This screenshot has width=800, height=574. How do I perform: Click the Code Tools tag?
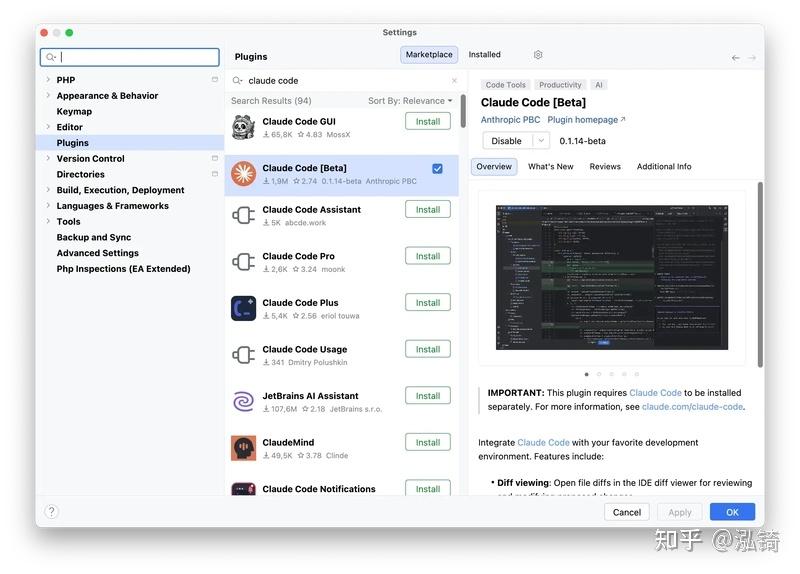tap(505, 85)
